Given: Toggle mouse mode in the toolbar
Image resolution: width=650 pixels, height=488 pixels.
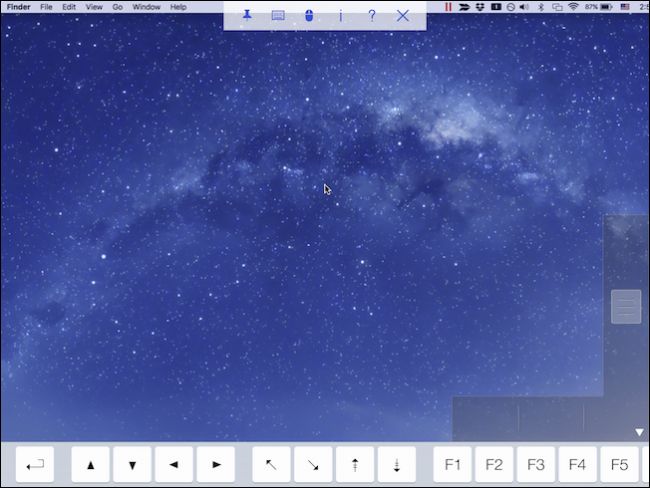Looking at the screenshot, I should (x=309, y=15).
